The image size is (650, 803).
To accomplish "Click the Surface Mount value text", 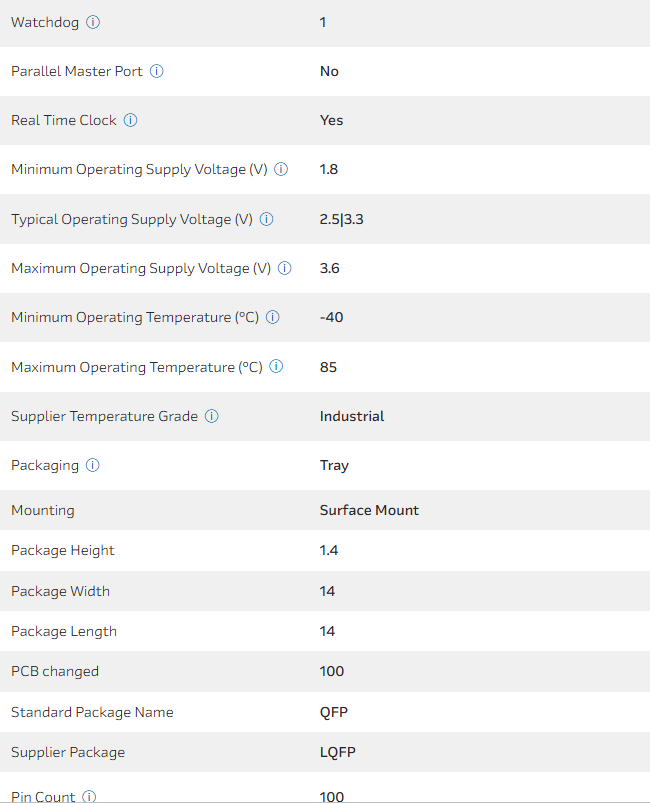I will [369, 510].
